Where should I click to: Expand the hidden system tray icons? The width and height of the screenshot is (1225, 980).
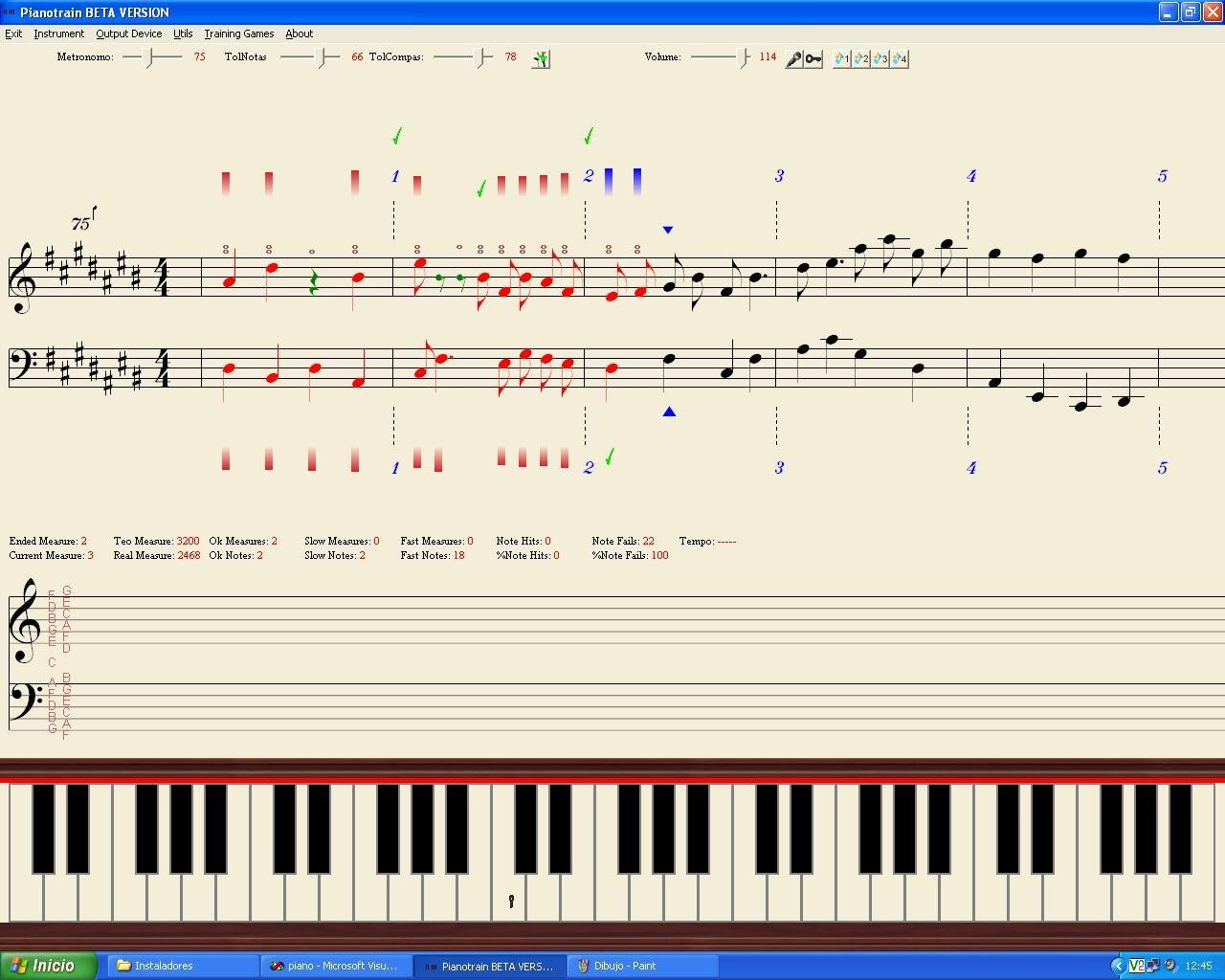click(1117, 966)
